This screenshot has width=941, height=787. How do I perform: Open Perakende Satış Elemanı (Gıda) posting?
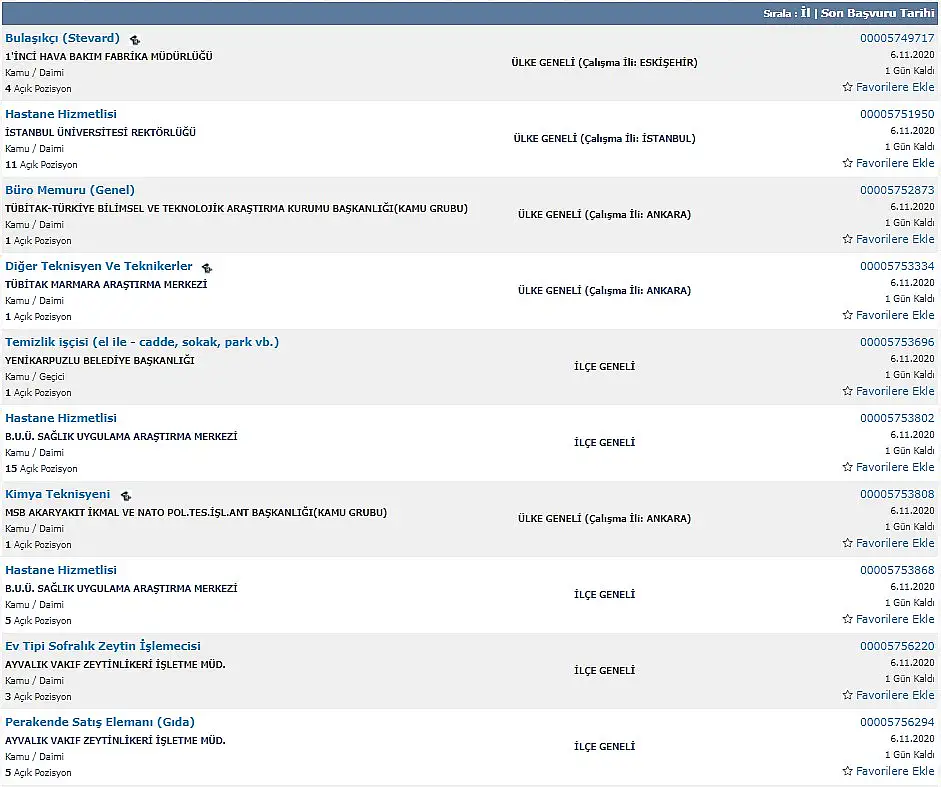[x=100, y=722]
